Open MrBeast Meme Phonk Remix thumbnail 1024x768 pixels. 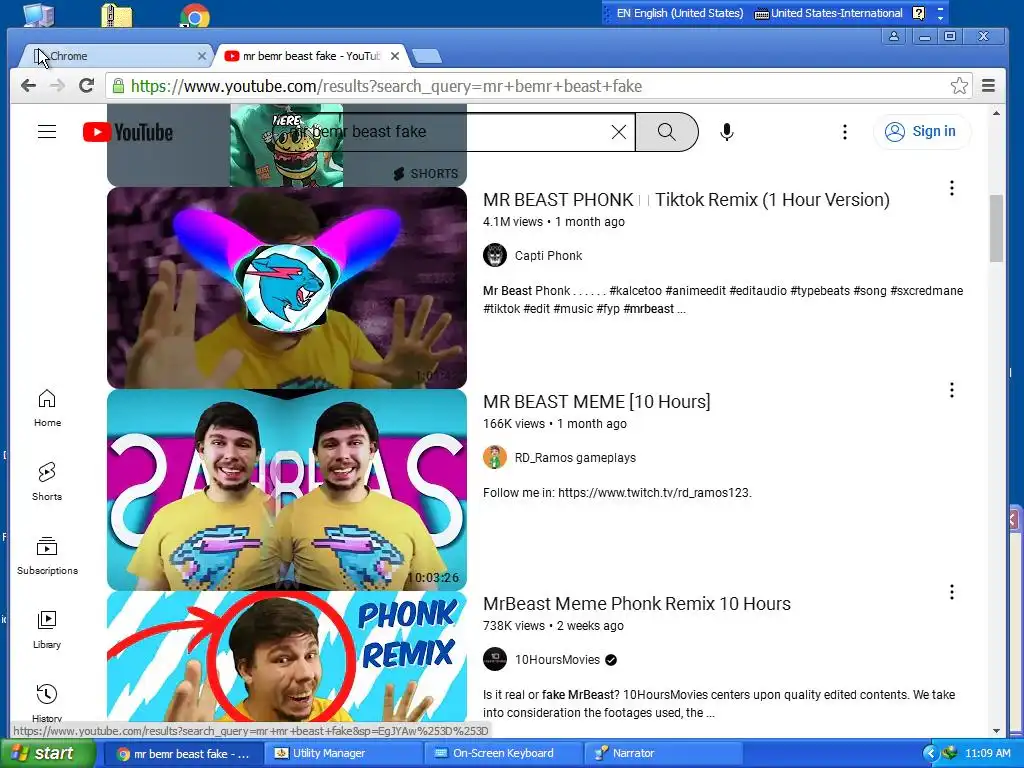tap(287, 656)
